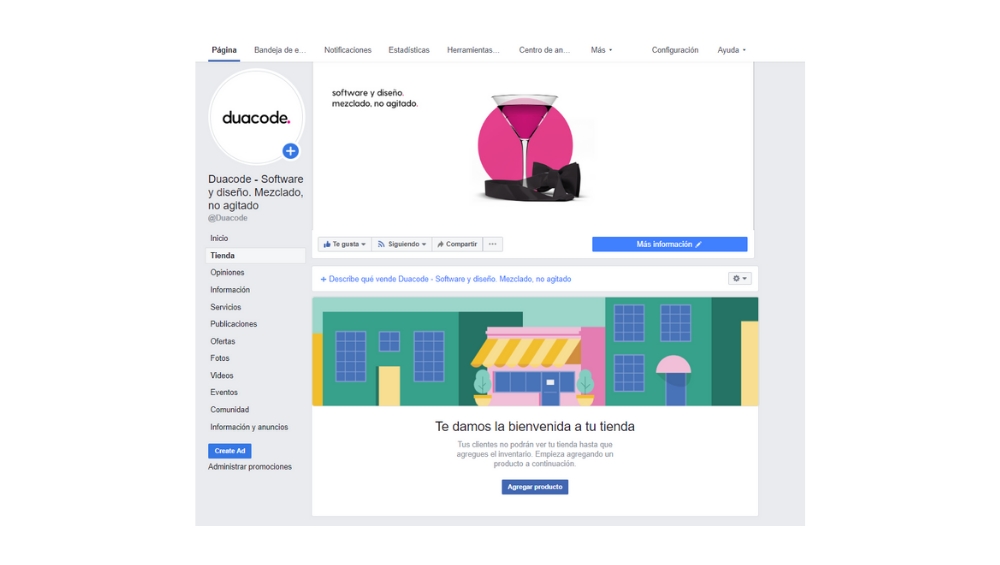Switch to the Notificaciones tab
Viewport: 1000px width, 565px height.
pos(347,50)
